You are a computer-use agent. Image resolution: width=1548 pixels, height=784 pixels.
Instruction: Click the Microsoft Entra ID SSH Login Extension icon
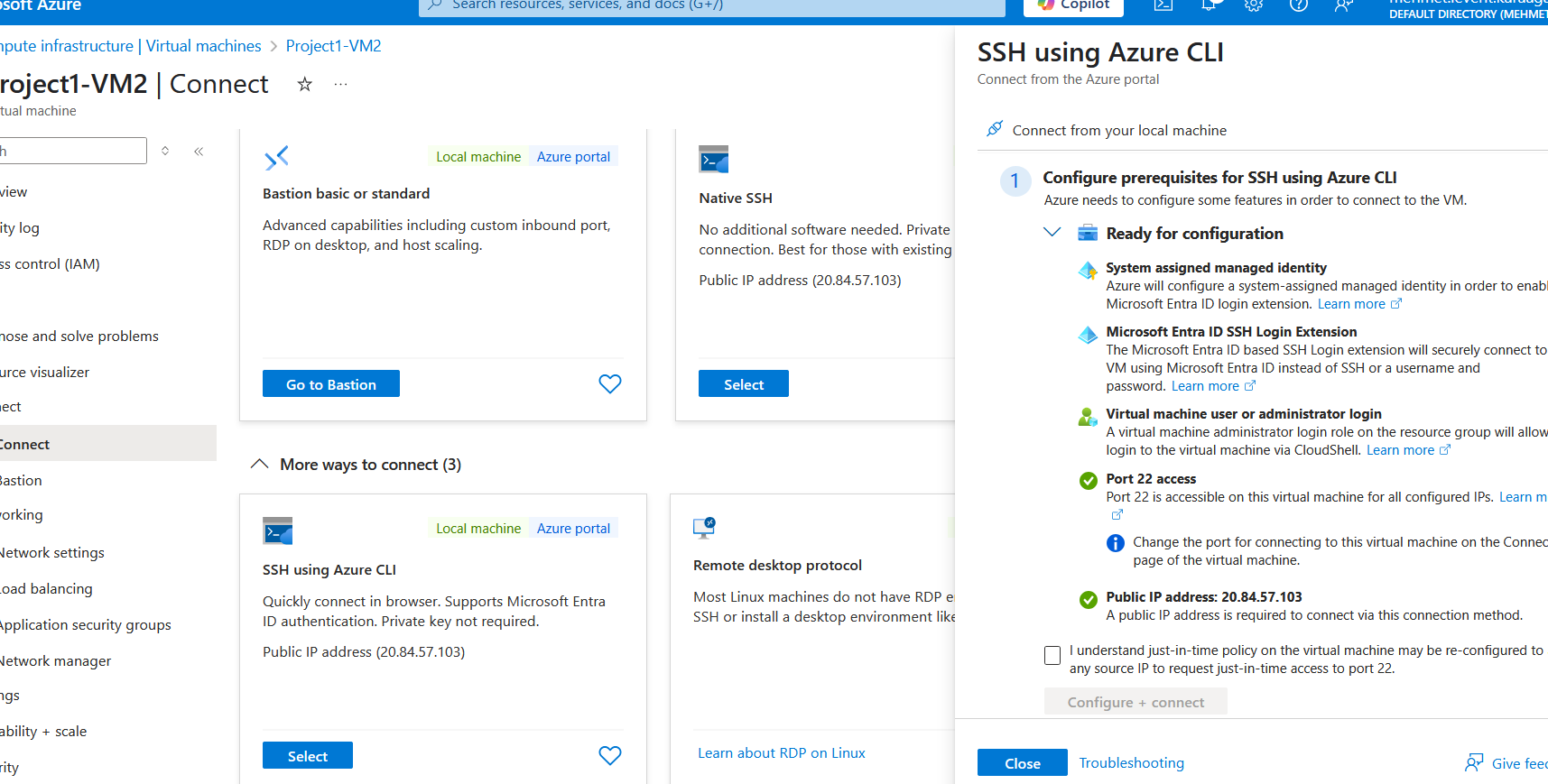click(x=1088, y=335)
